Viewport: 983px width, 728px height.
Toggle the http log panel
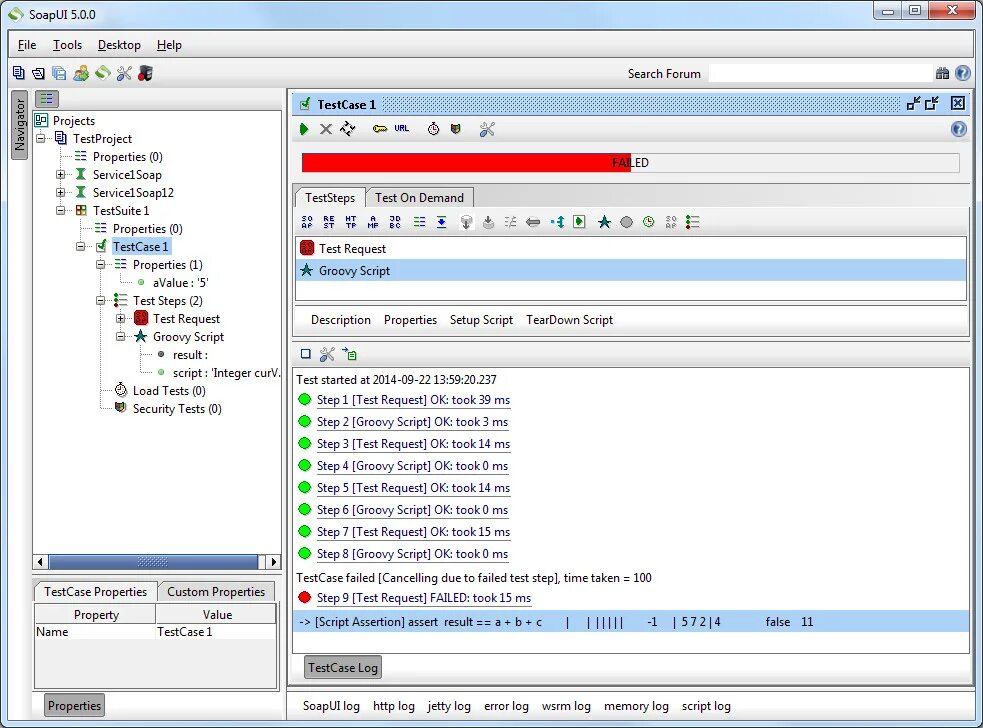pos(394,706)
